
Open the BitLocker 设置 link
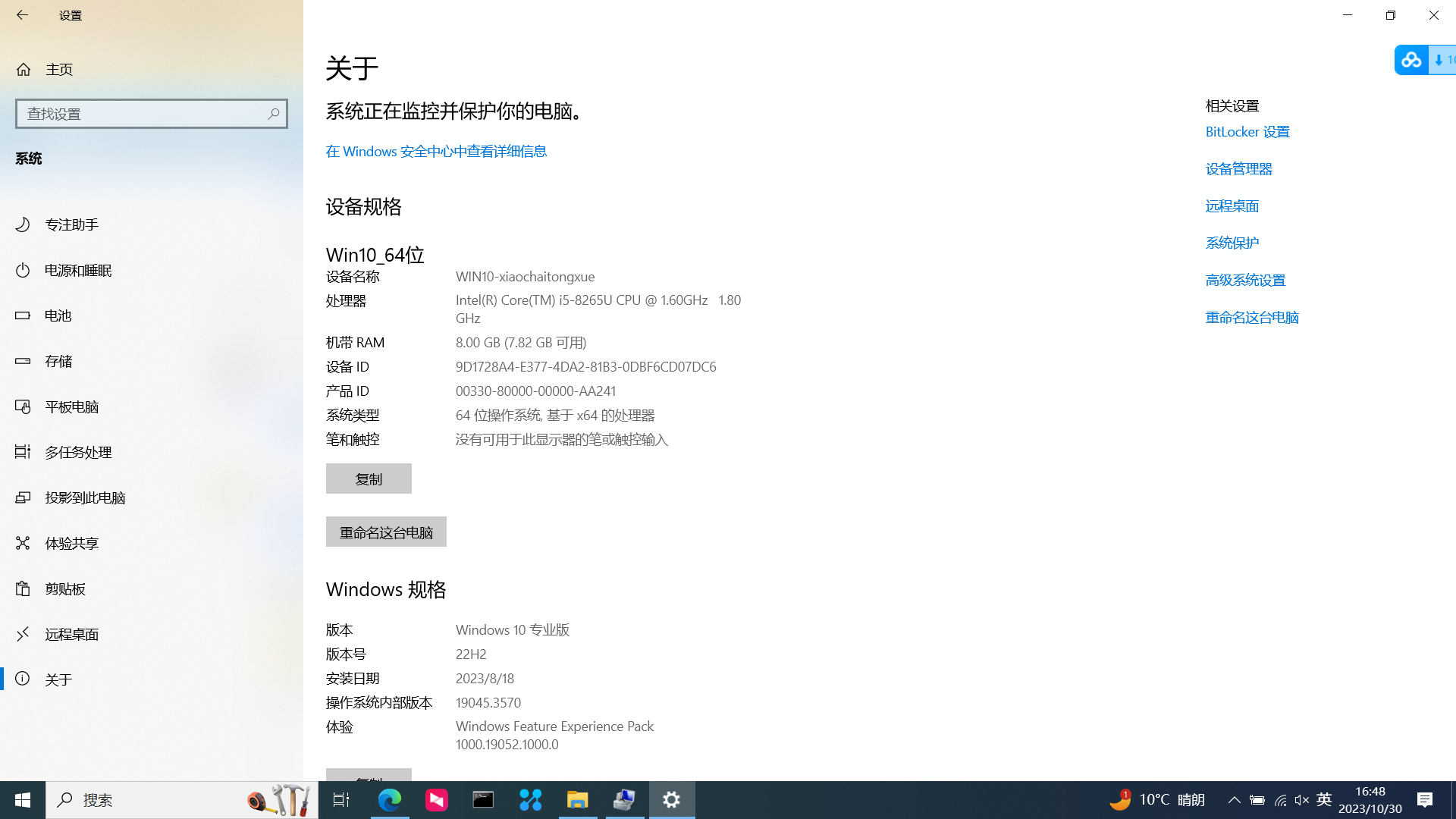pos(1247,131)
